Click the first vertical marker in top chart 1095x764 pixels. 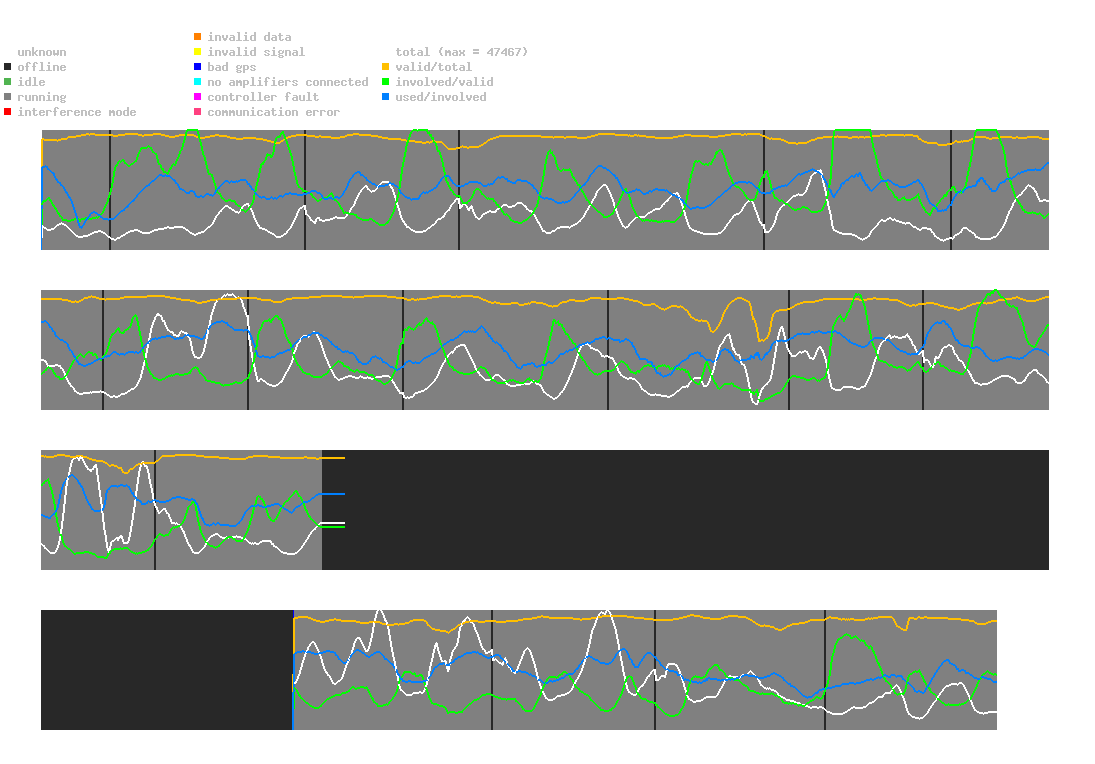point(110,189)
